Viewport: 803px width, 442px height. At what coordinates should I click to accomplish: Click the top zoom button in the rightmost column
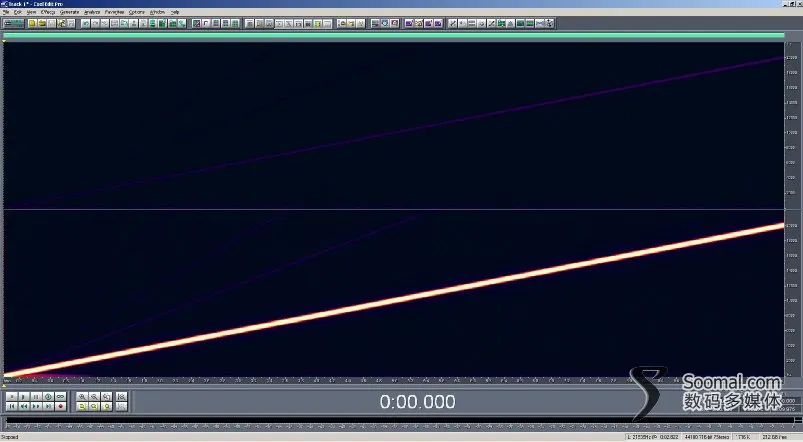pos(121,396)
